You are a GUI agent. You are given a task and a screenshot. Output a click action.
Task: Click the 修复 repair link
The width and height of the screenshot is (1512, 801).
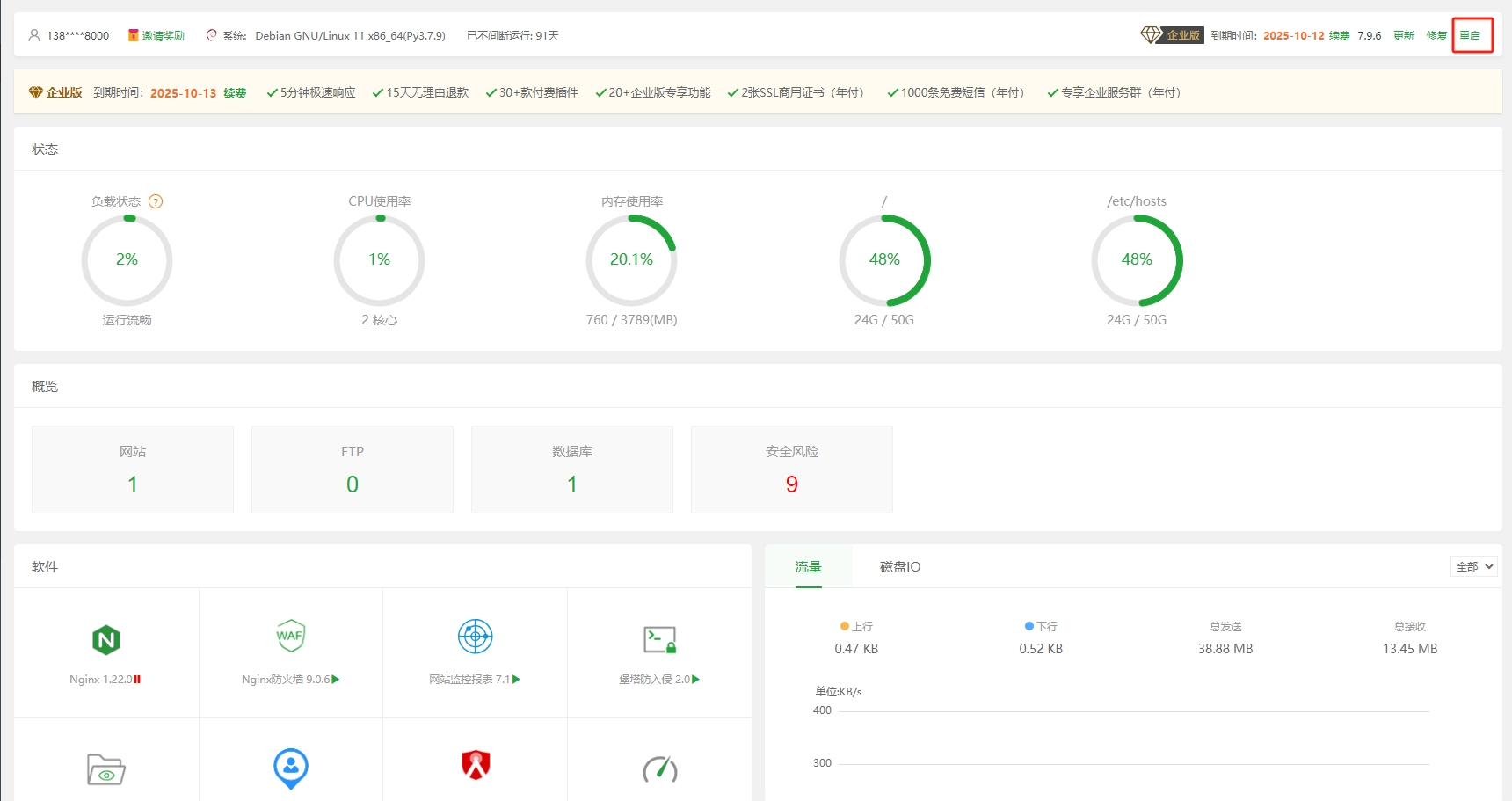pos(1436,36)
